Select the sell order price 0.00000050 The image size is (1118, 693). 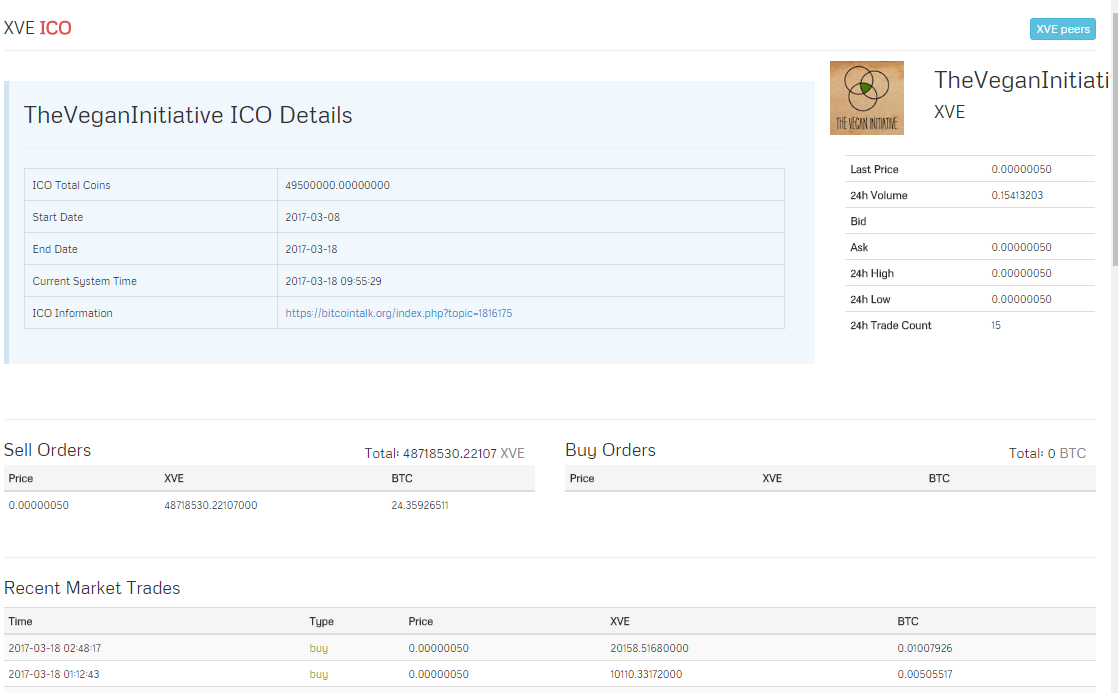[x=39, y=505]
